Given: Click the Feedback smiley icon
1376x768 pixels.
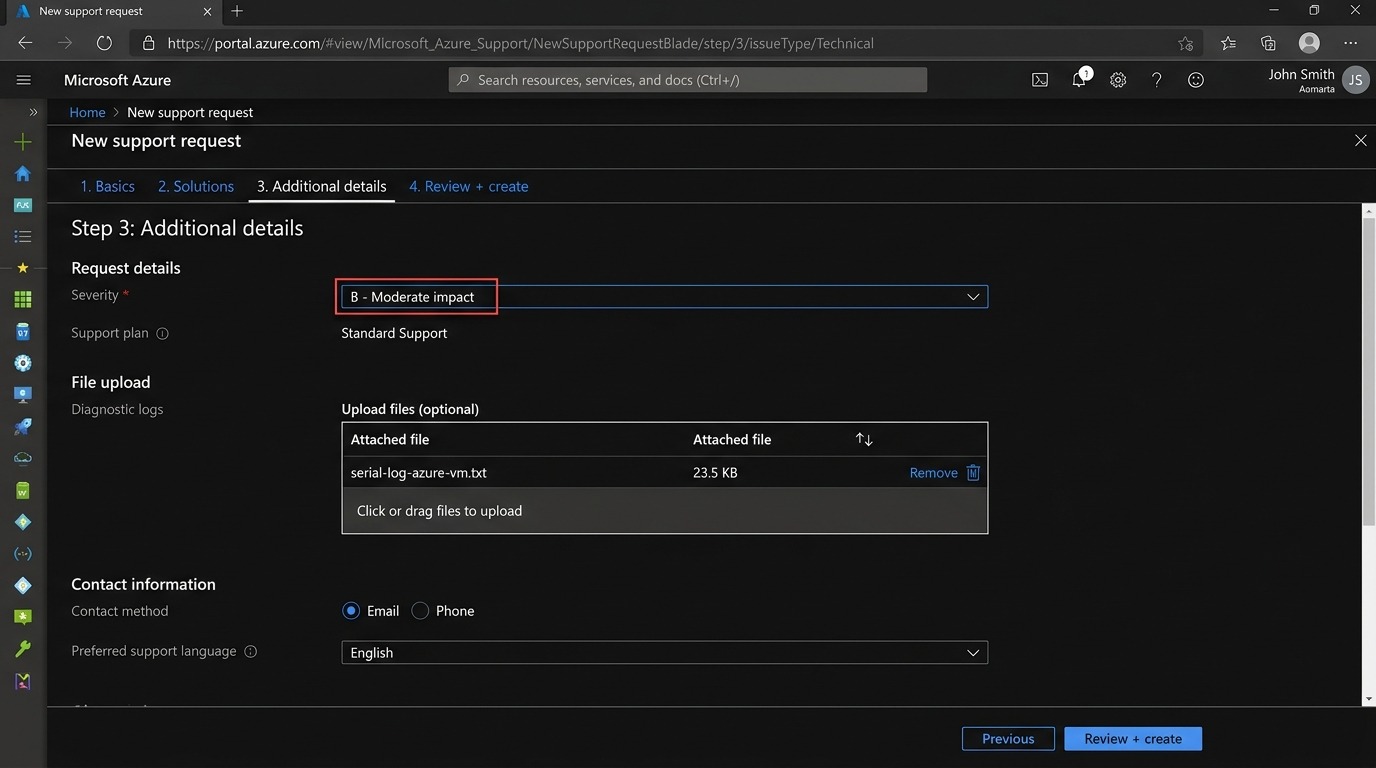Looking at the screenshot, I should (x=1196, y=80).
